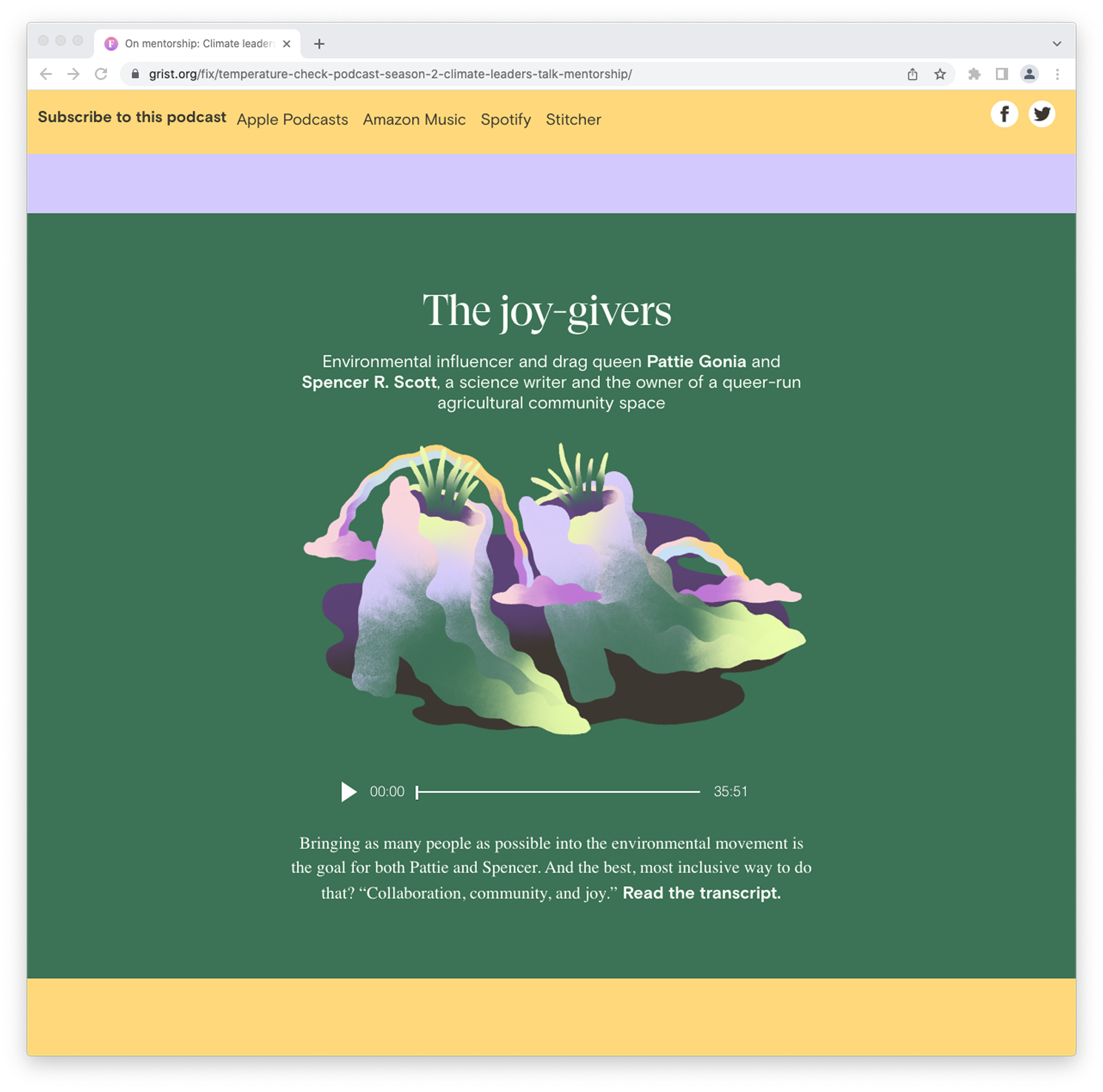Open Spotify subscription link
Screen dimensions: 1103x1092
pos(505,119)
